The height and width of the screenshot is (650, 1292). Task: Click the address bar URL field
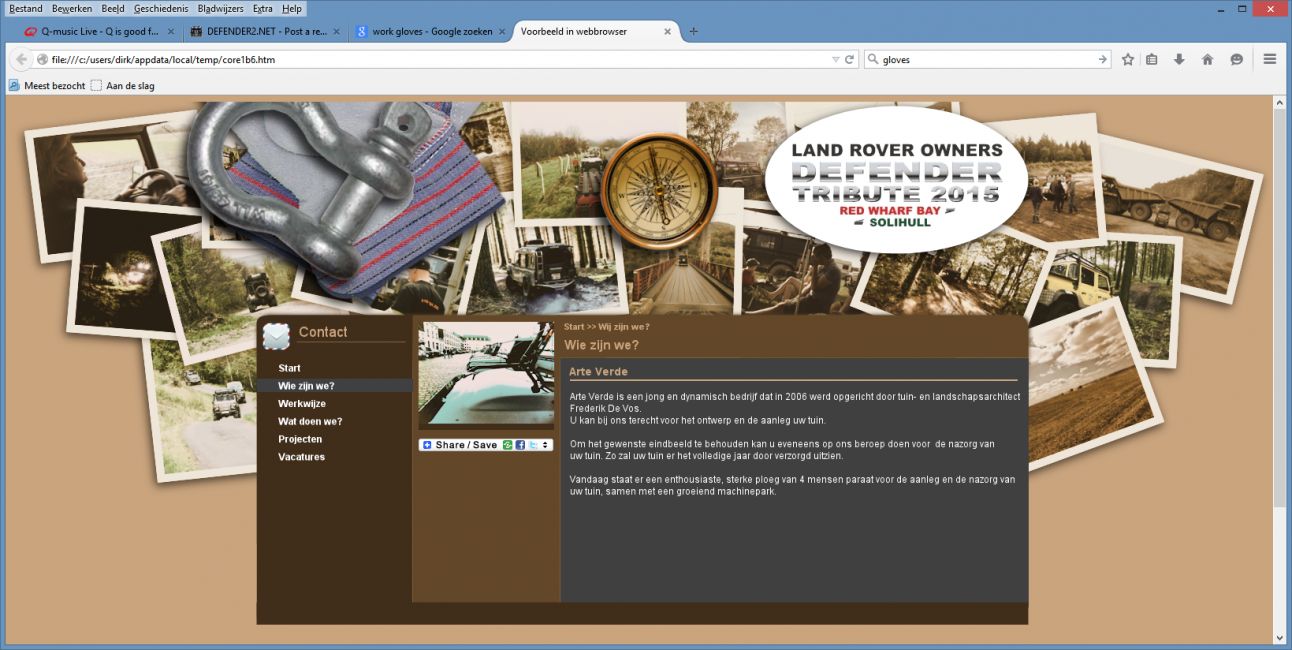tap(440, 60)
